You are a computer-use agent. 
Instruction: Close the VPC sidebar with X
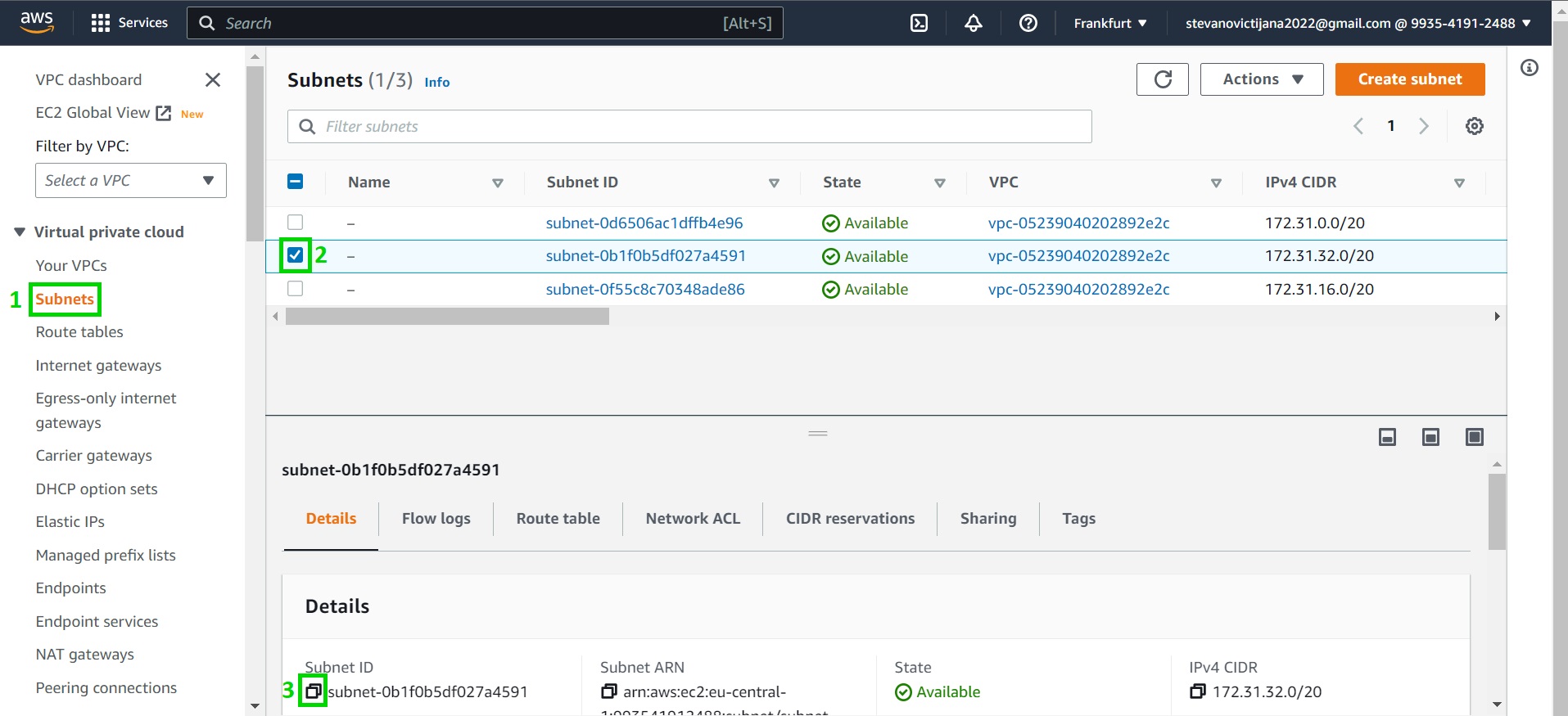213,79
